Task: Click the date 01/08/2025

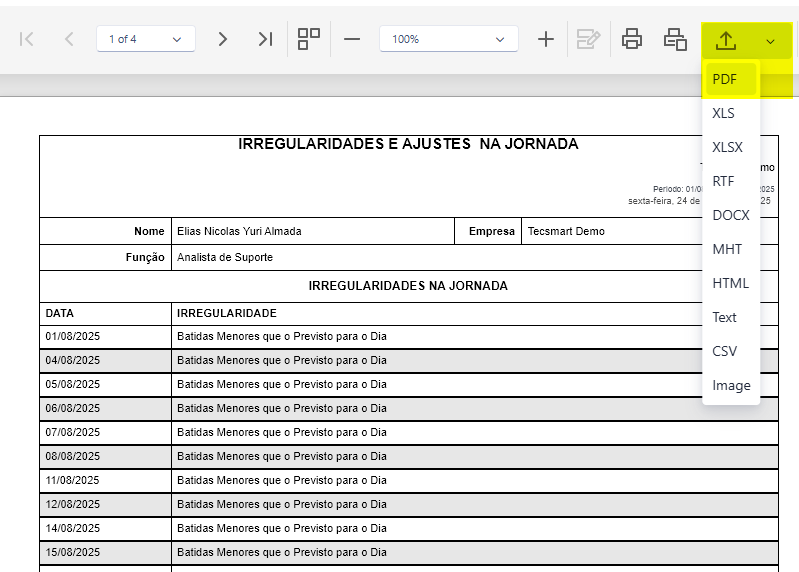Action: coord(73,336)
